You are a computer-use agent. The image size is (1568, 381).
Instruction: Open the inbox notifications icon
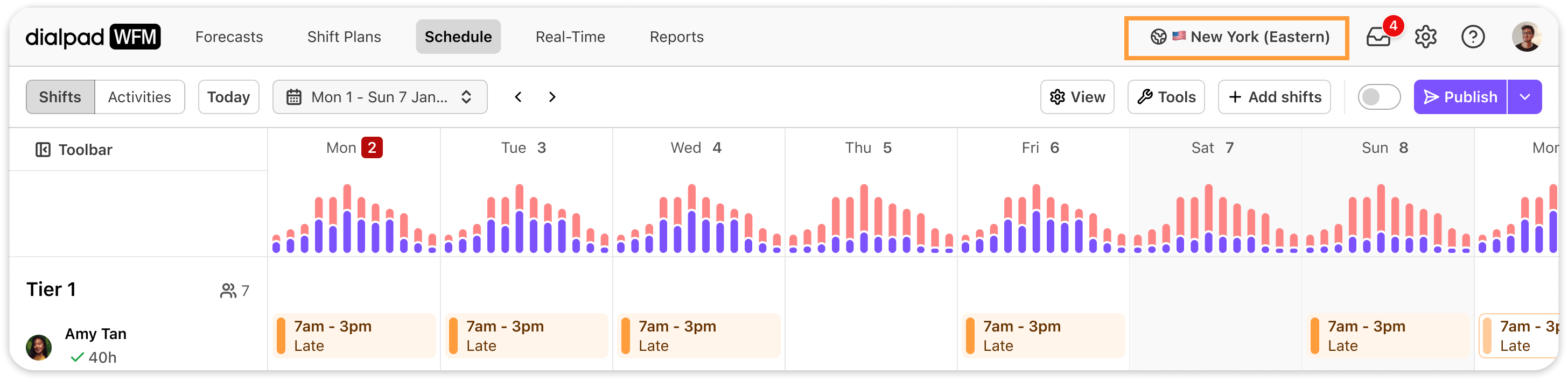pos(1378,37)
